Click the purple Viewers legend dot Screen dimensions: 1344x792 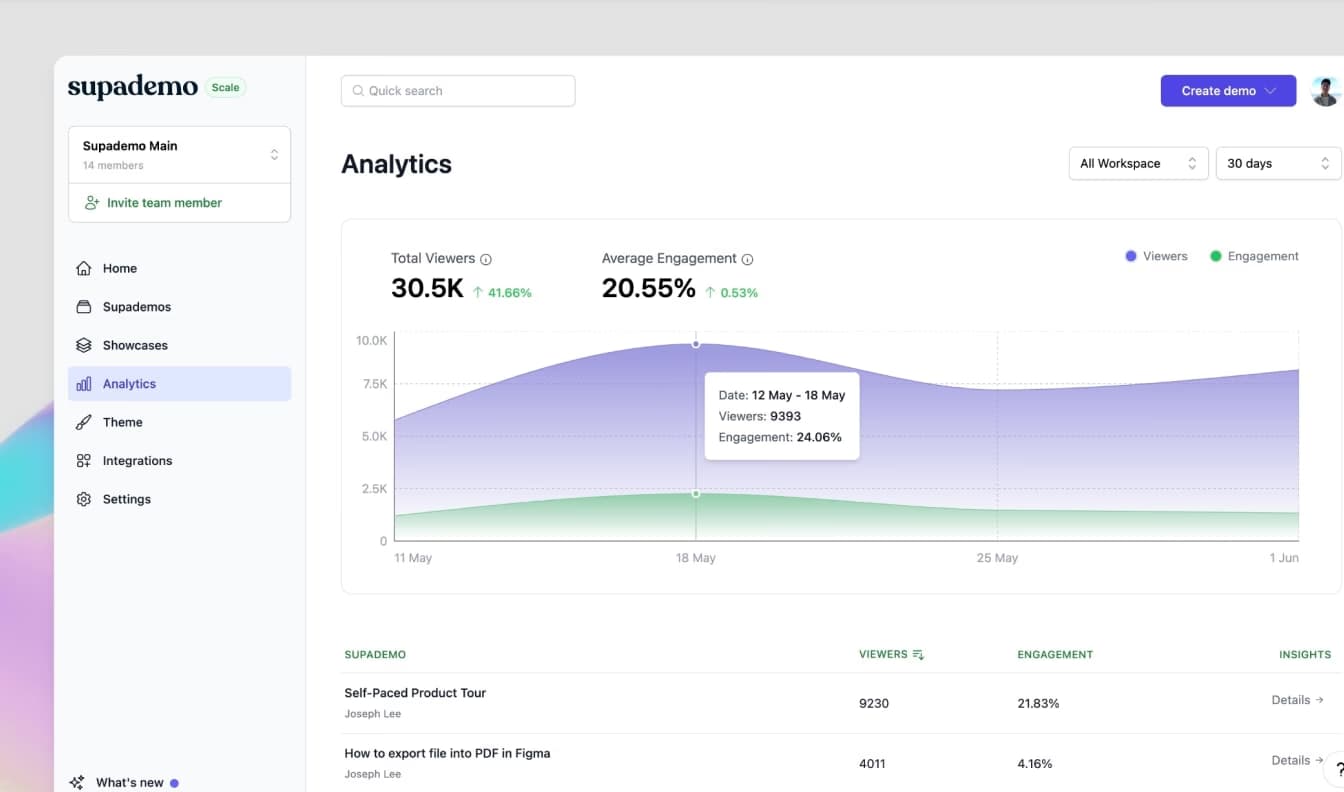coord(1130,256)
